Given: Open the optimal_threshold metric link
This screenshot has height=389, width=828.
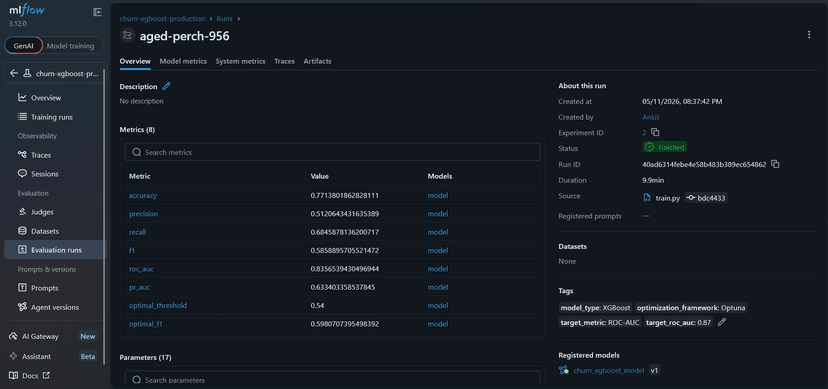Looking at the screenshot, I should (x=158, y=306).
